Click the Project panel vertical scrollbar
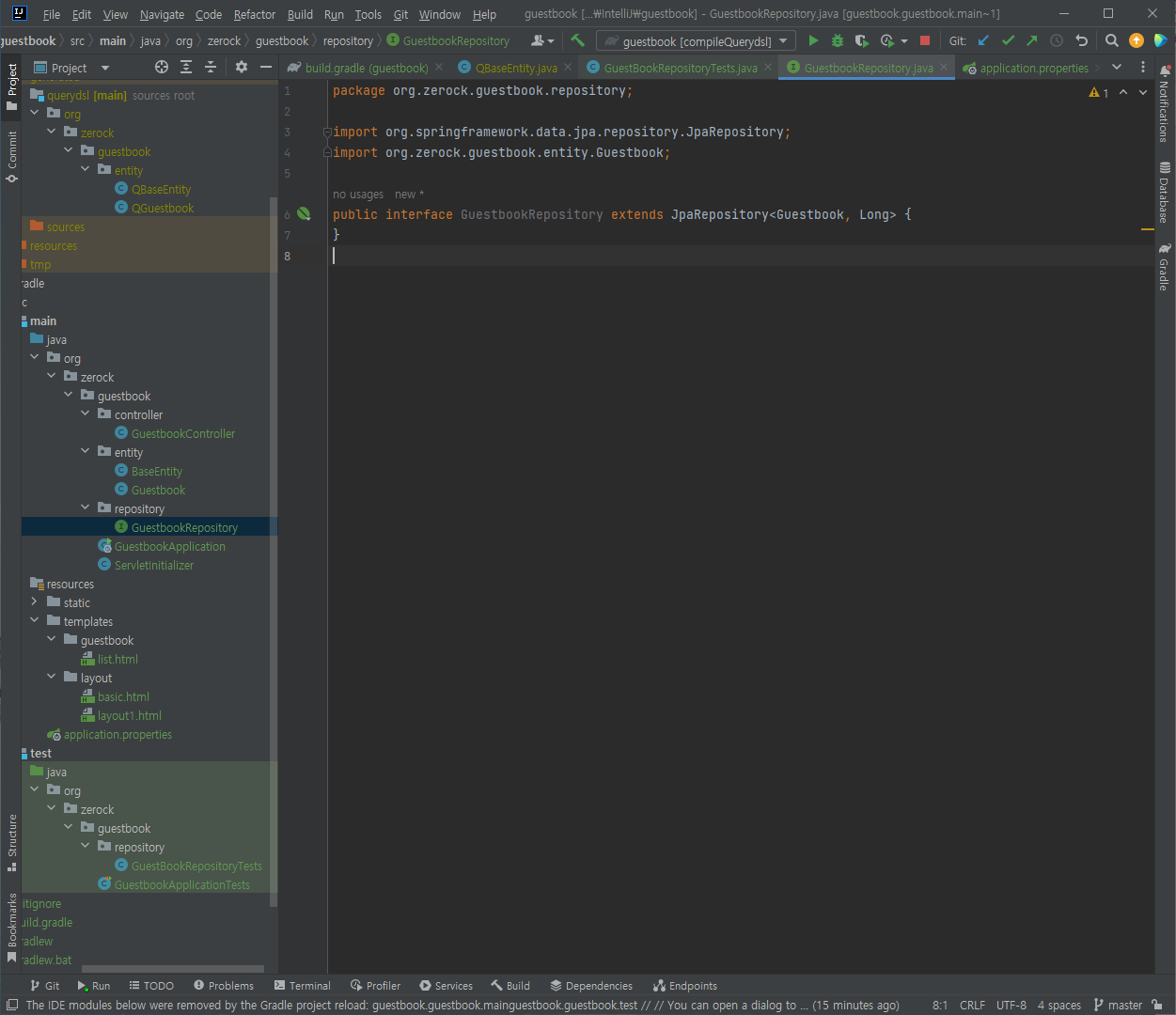 274,552
